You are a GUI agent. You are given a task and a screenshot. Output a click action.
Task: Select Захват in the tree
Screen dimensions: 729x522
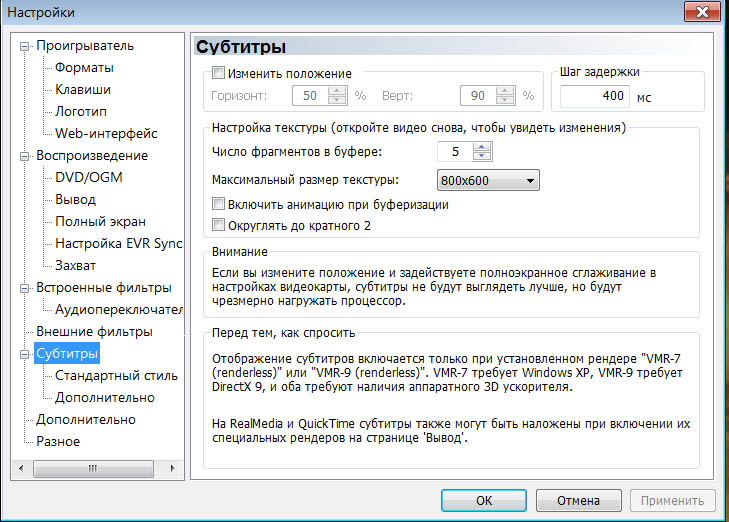(75, 265)
